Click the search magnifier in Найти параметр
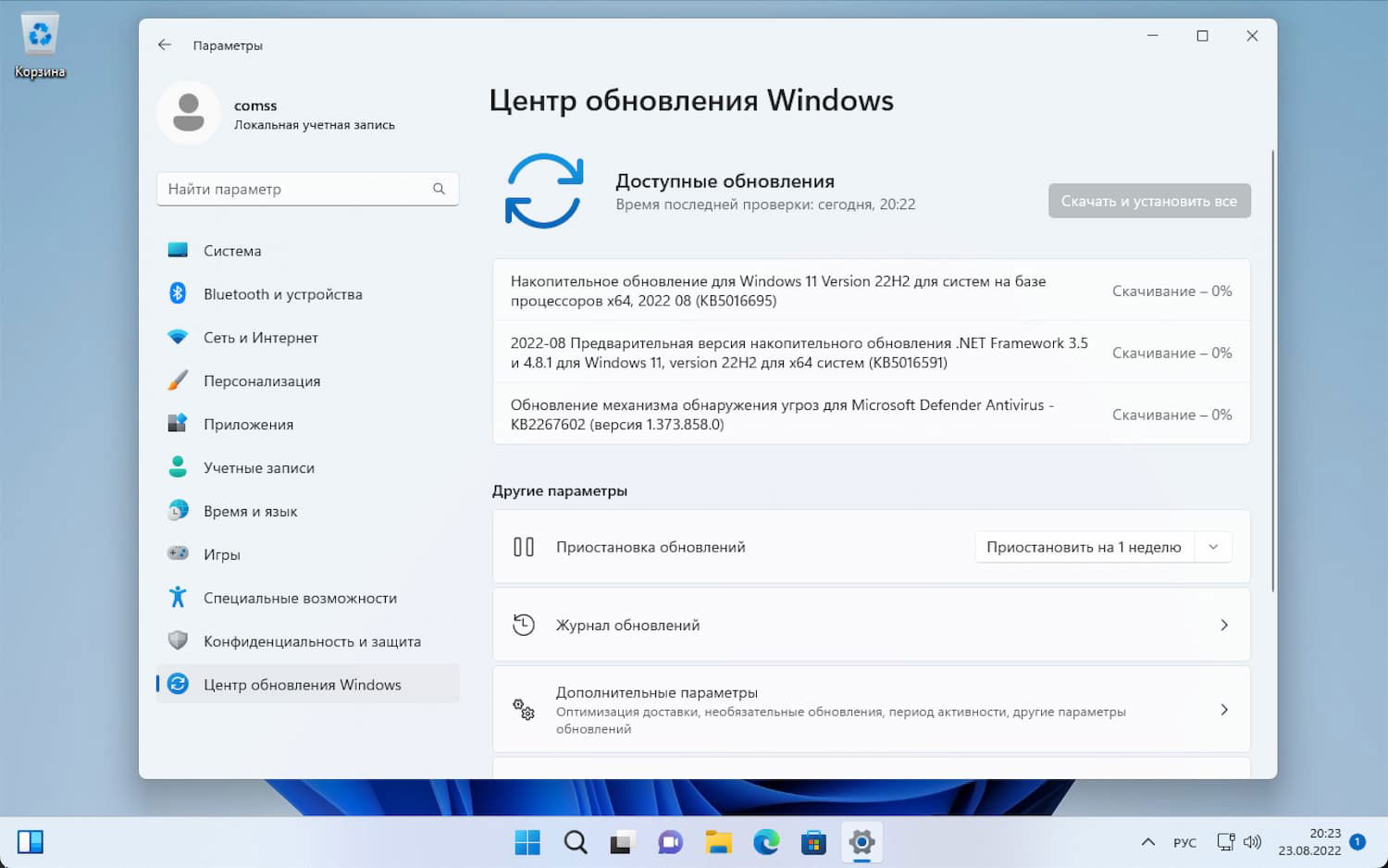This screenshot has width=1388, height=868. coord(439,189)
